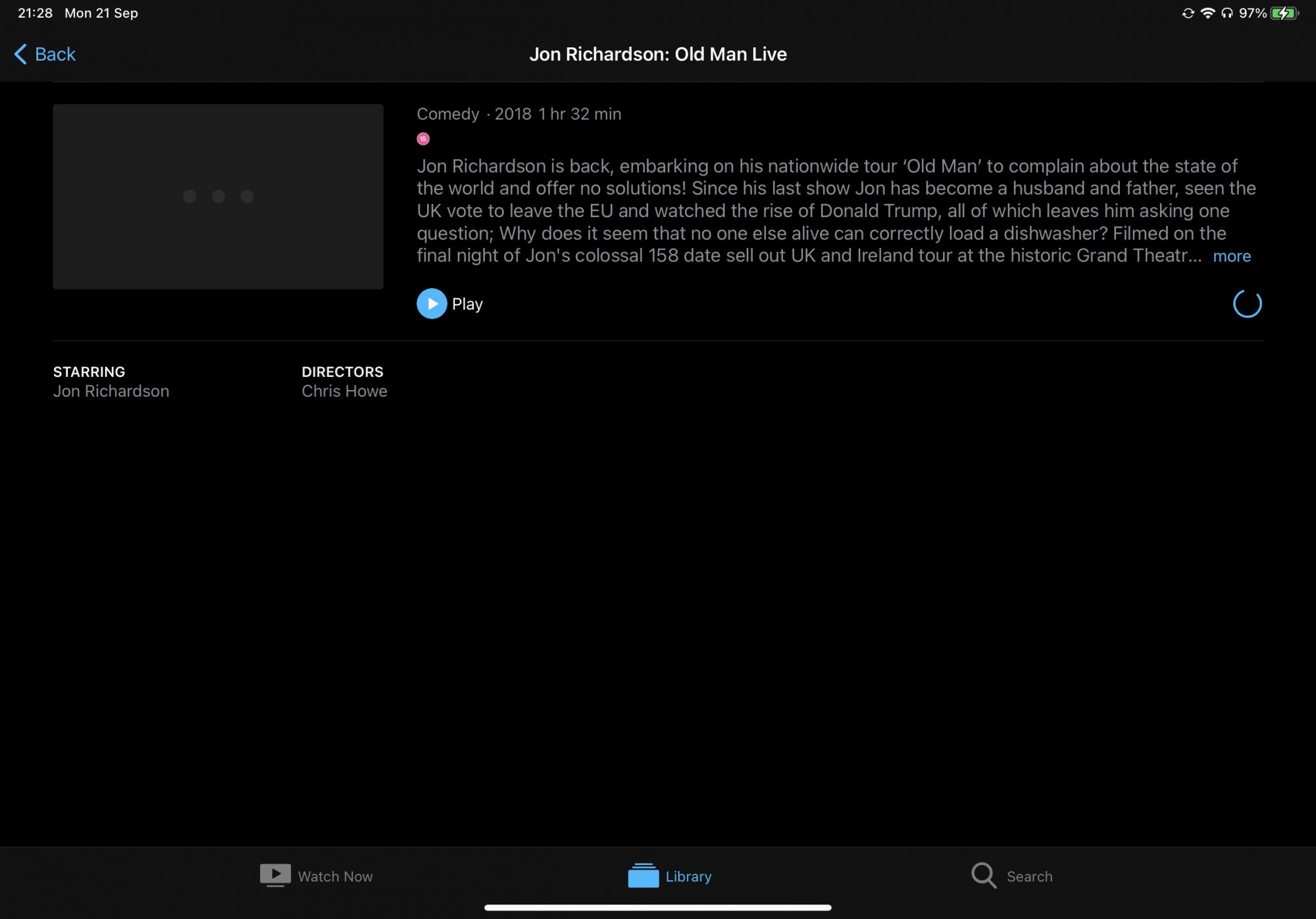The height and width of the screenshot is (919, 1316).
Task: Tap the Wi-Fi status icon
Action: click(1207, 13)
